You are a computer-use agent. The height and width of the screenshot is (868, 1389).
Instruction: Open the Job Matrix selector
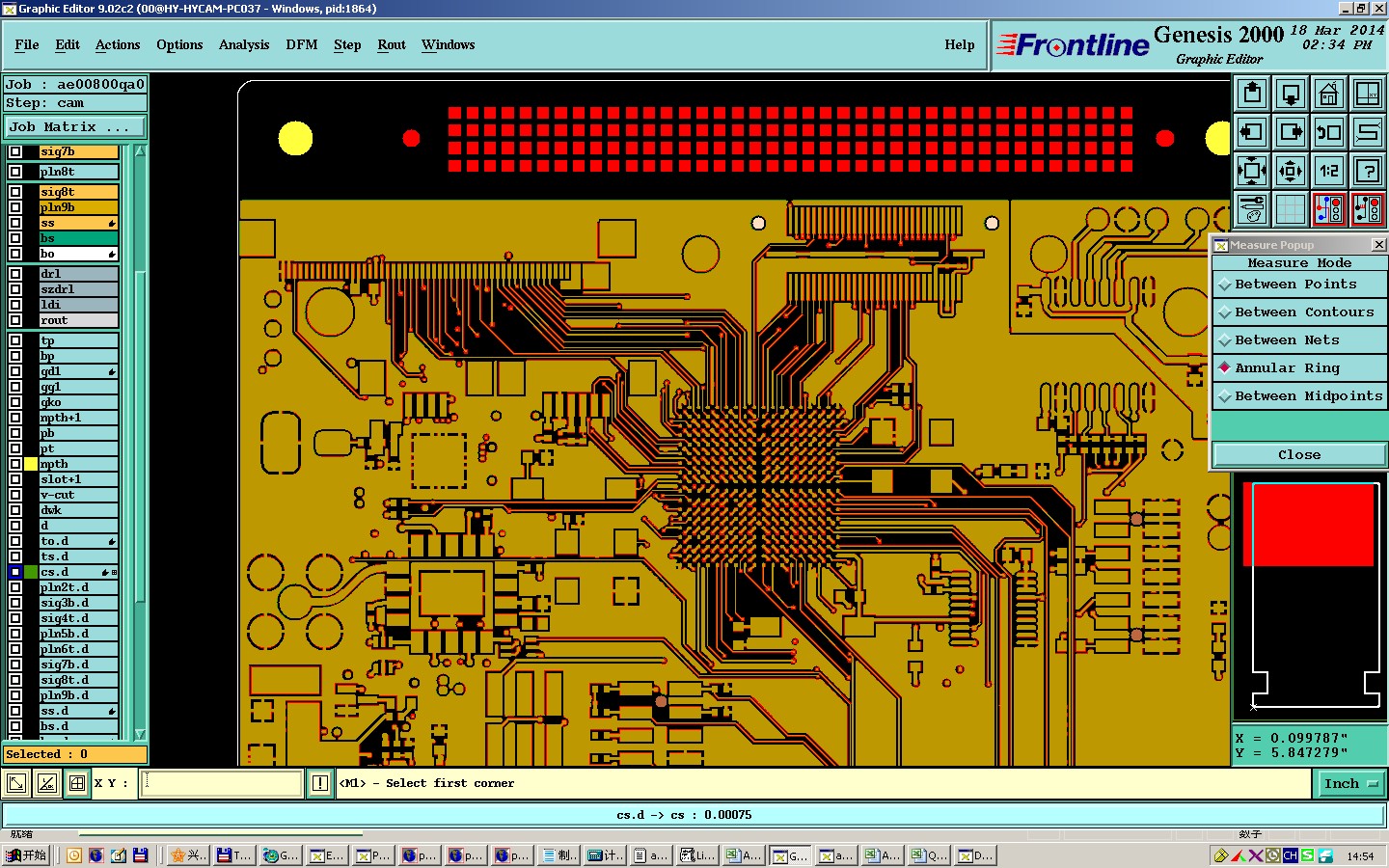point(75,126)
